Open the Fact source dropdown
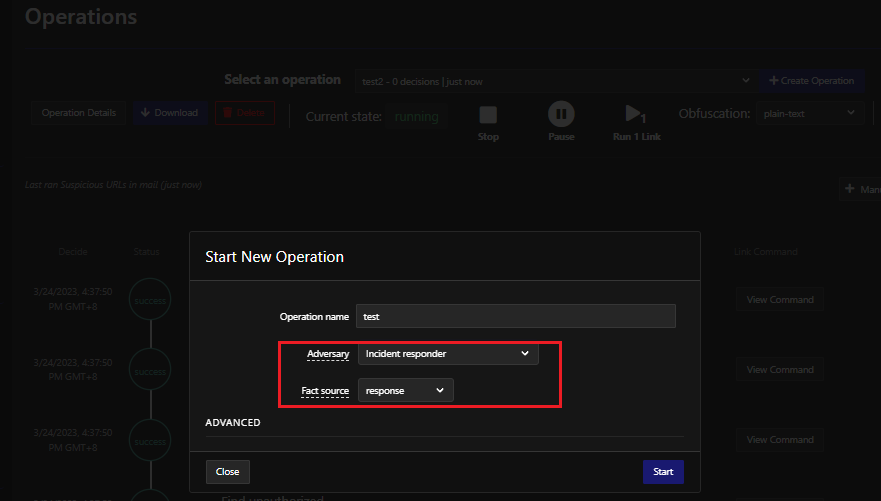The height and width of the screenshot is (501, 881). pyautogui.click(x=406, y=390)
